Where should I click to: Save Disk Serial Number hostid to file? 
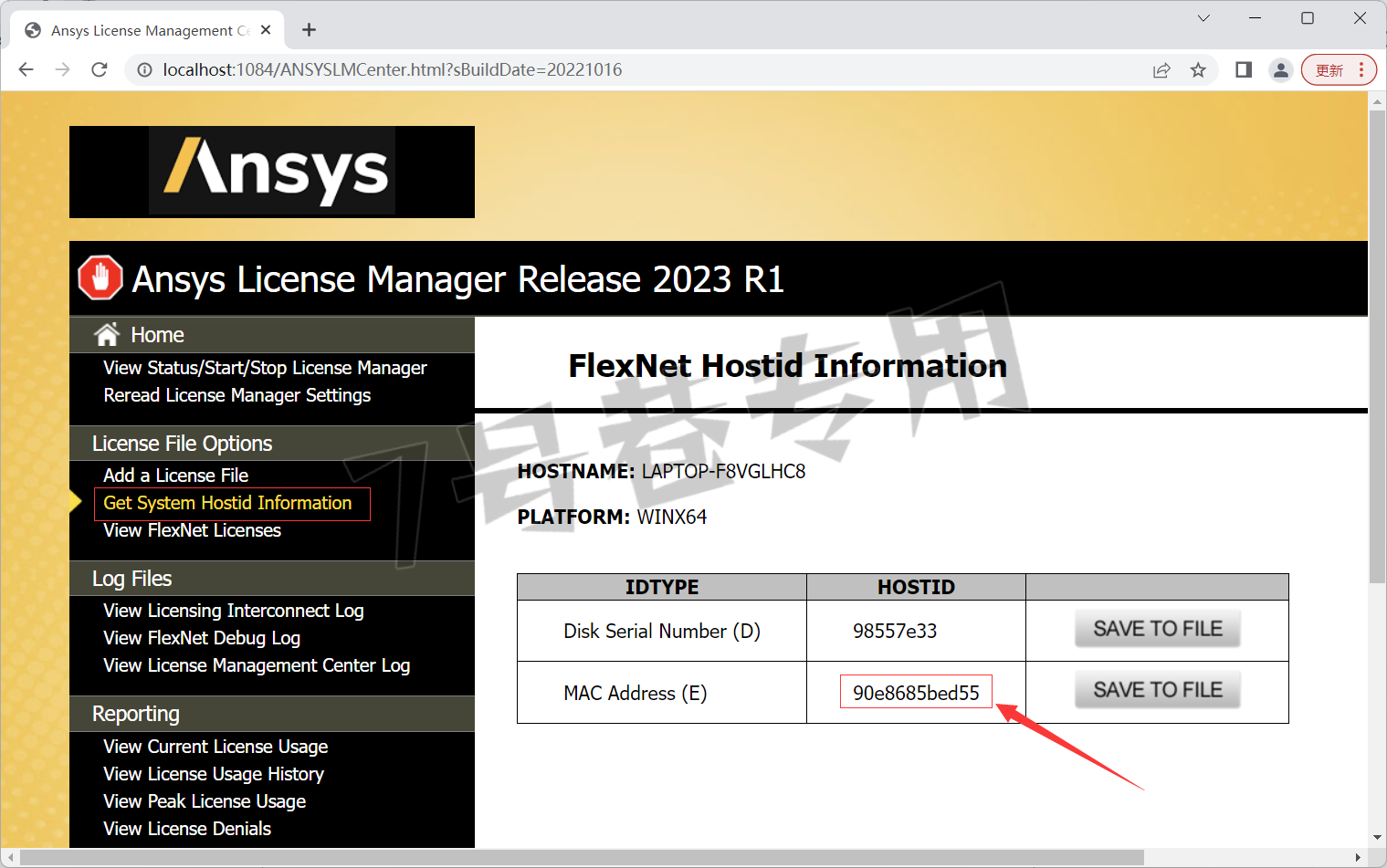[x=1158, y=629]
